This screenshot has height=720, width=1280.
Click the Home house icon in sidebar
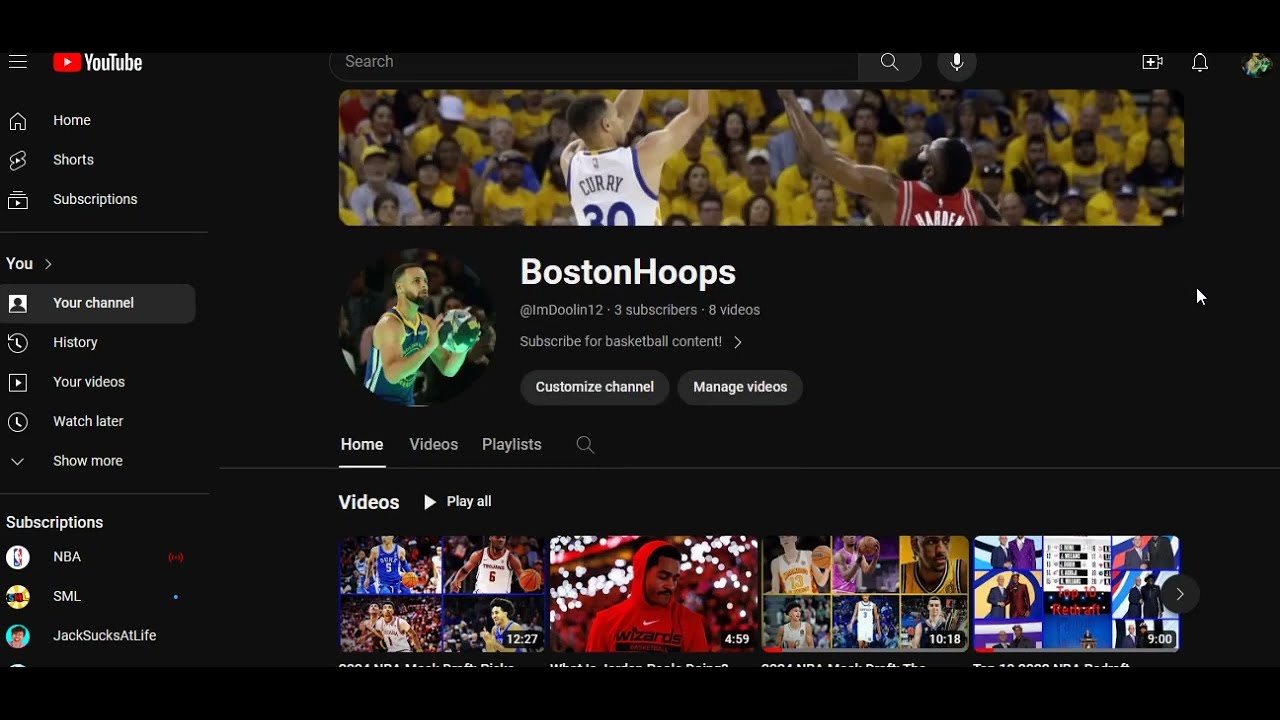coord(18,121)
